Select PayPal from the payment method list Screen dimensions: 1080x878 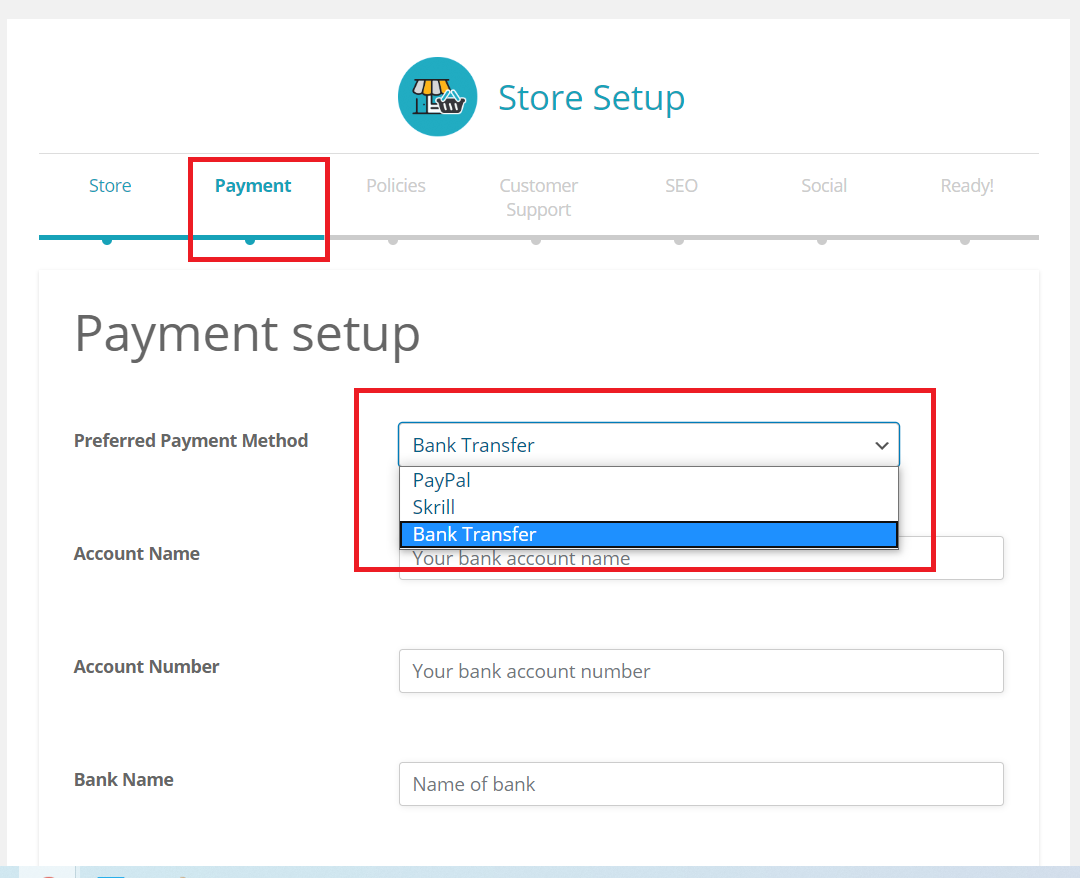click(440, 480)
